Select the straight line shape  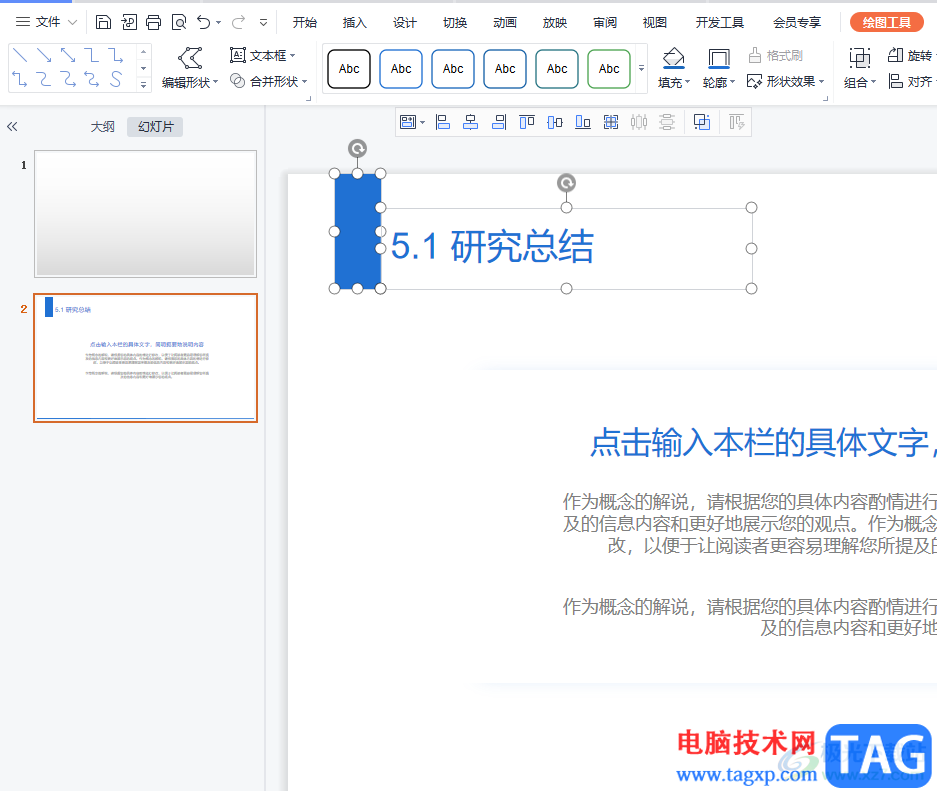(20, 56)
